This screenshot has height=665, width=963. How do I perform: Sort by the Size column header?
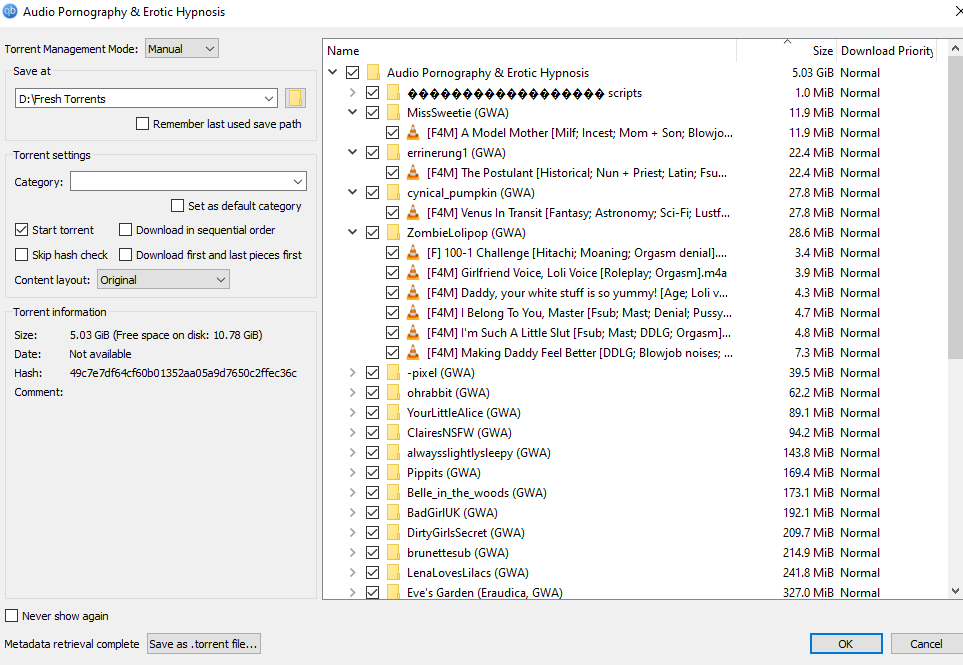click(x=787, y=51)
